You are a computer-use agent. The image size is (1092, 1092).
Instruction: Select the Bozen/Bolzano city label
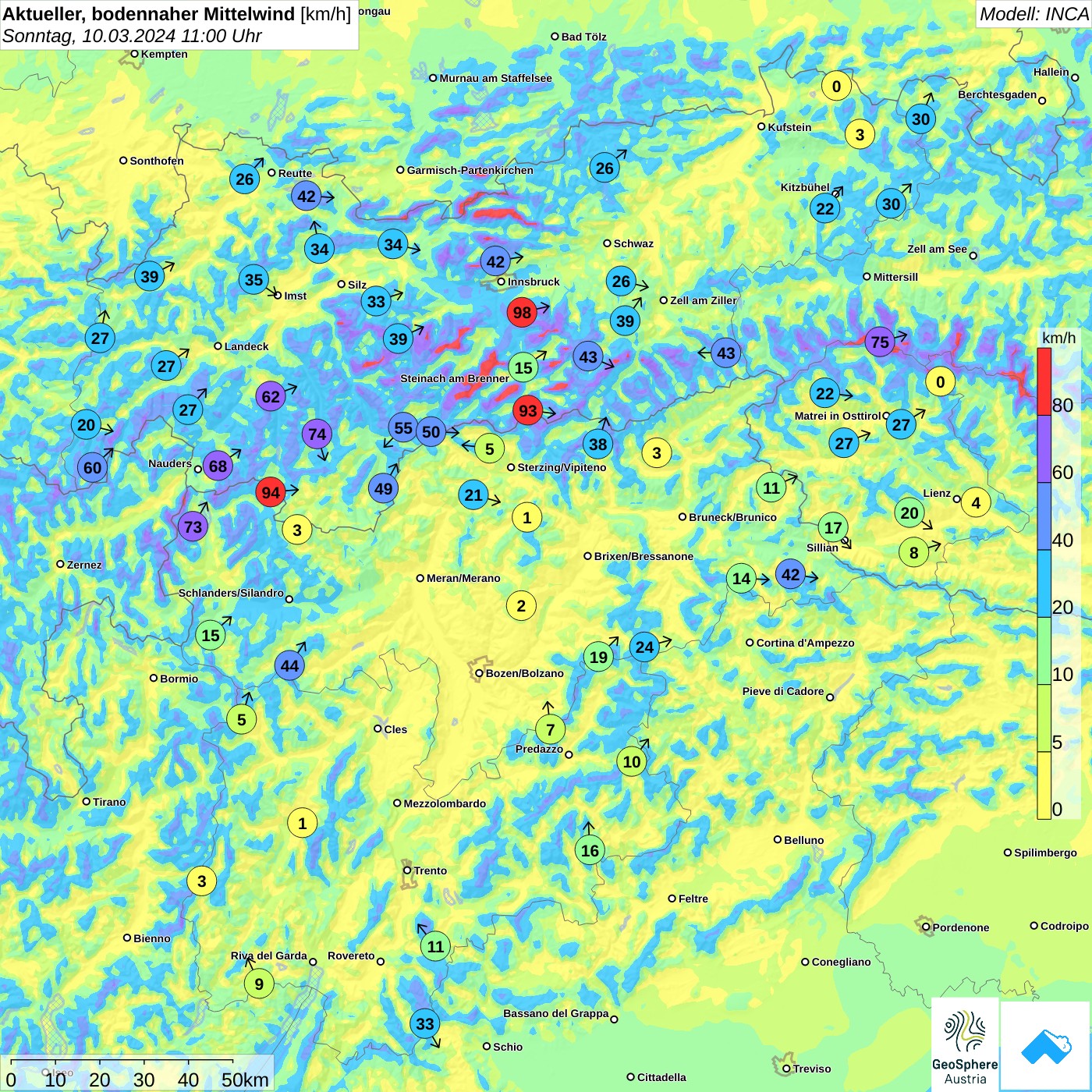coord(524,673)
